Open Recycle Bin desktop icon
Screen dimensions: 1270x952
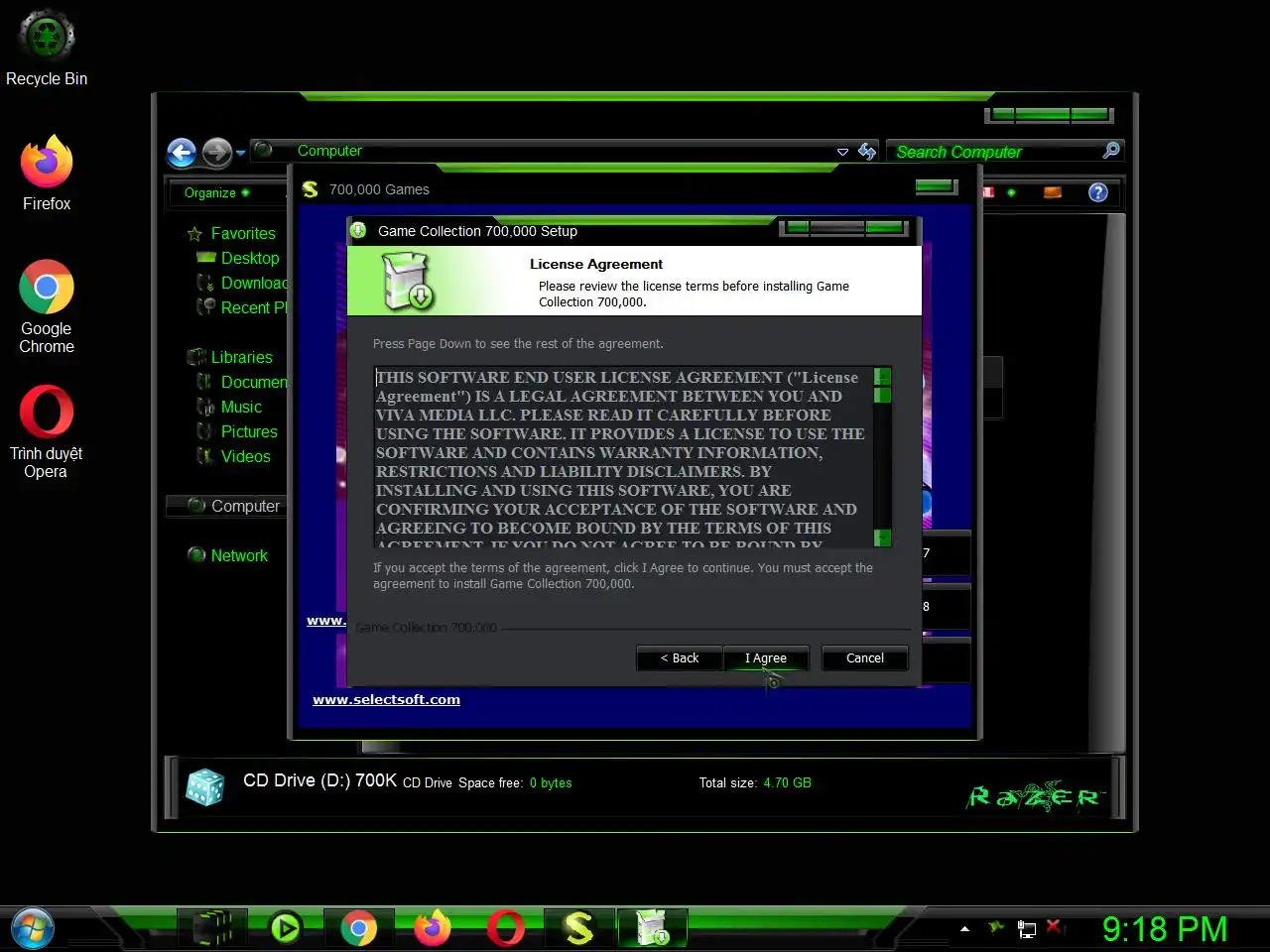[x=47, y=48]
